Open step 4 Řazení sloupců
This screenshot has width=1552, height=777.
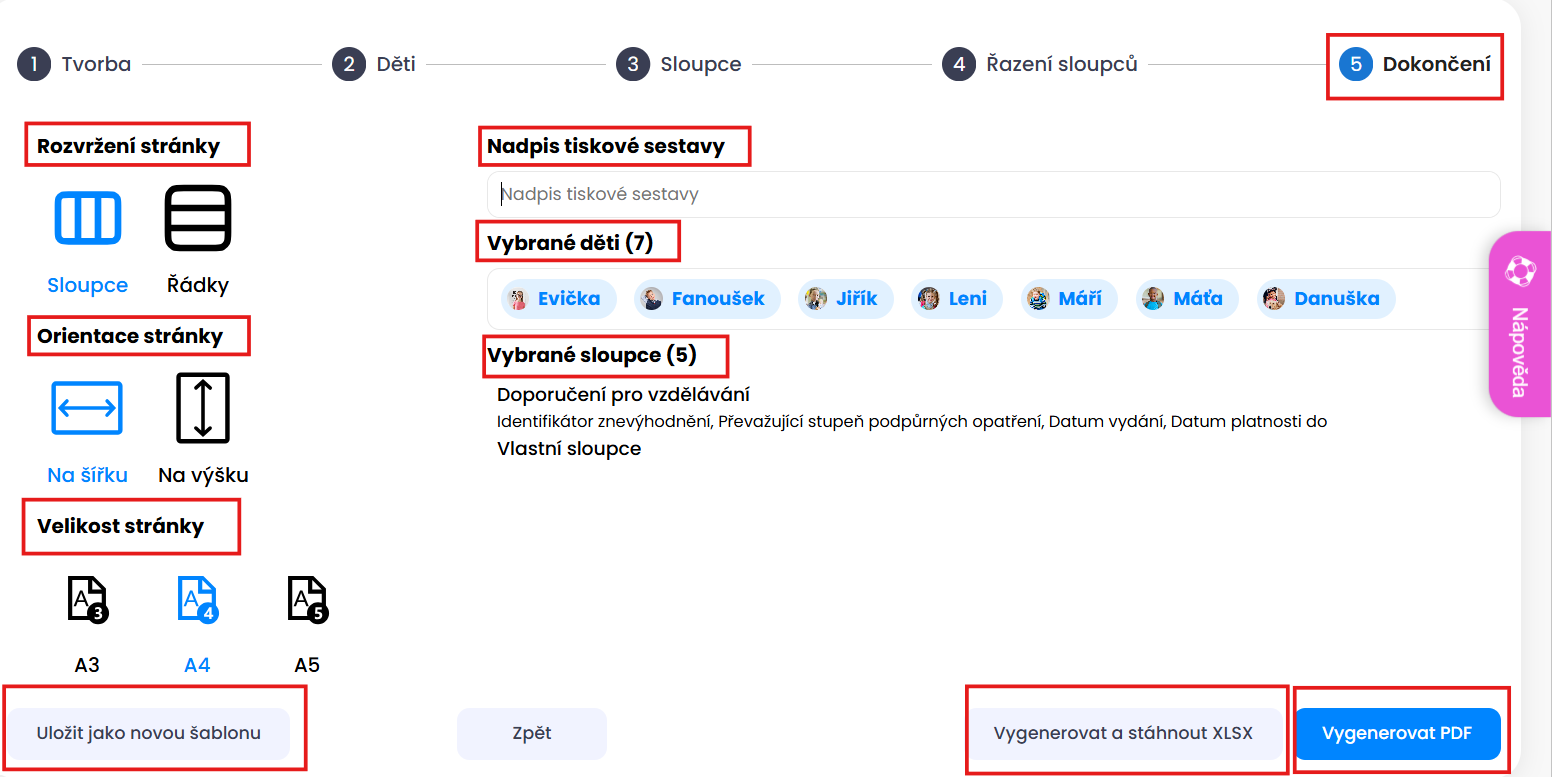(1040, 64)
